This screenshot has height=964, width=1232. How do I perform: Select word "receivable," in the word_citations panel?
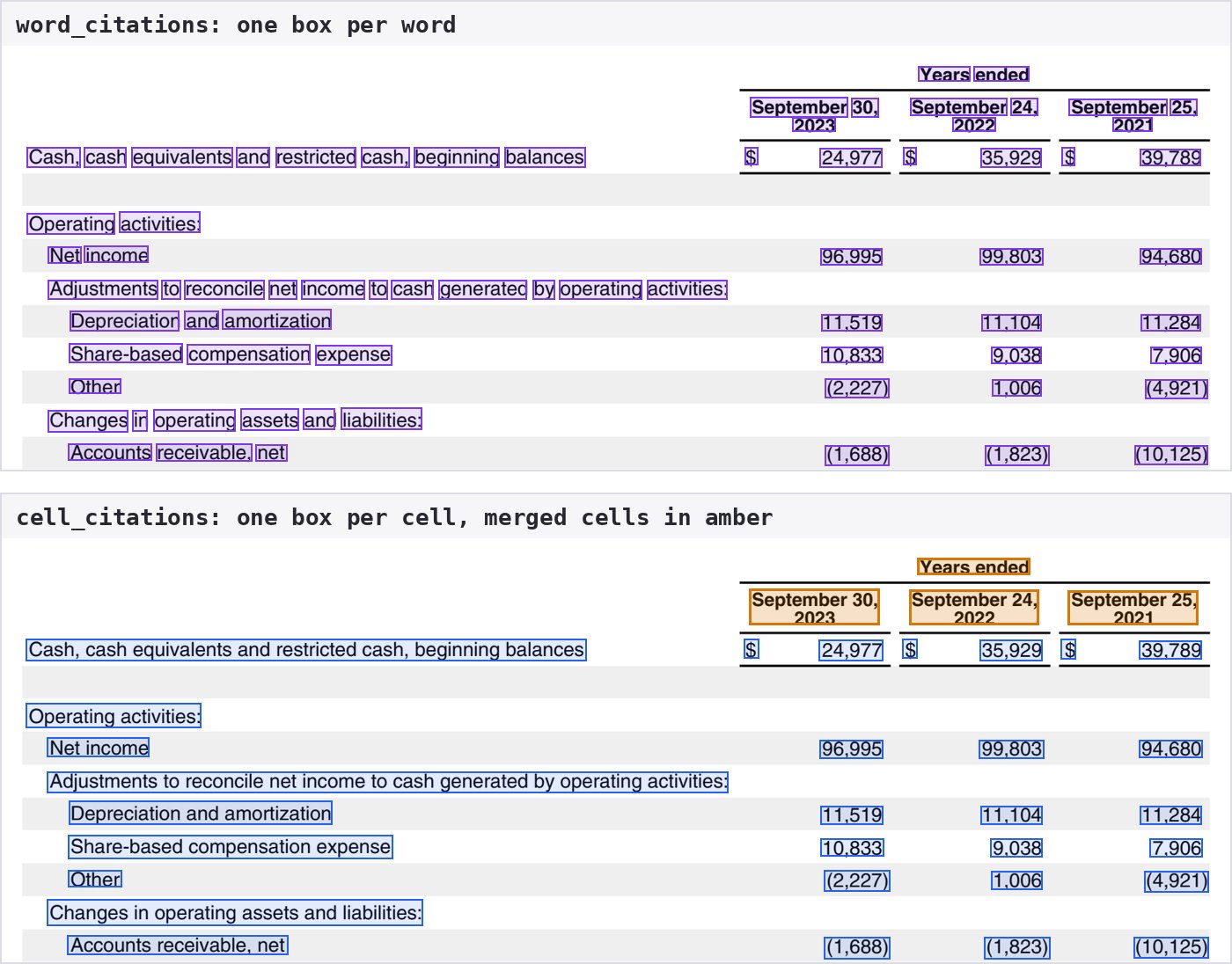pos(204,453)
